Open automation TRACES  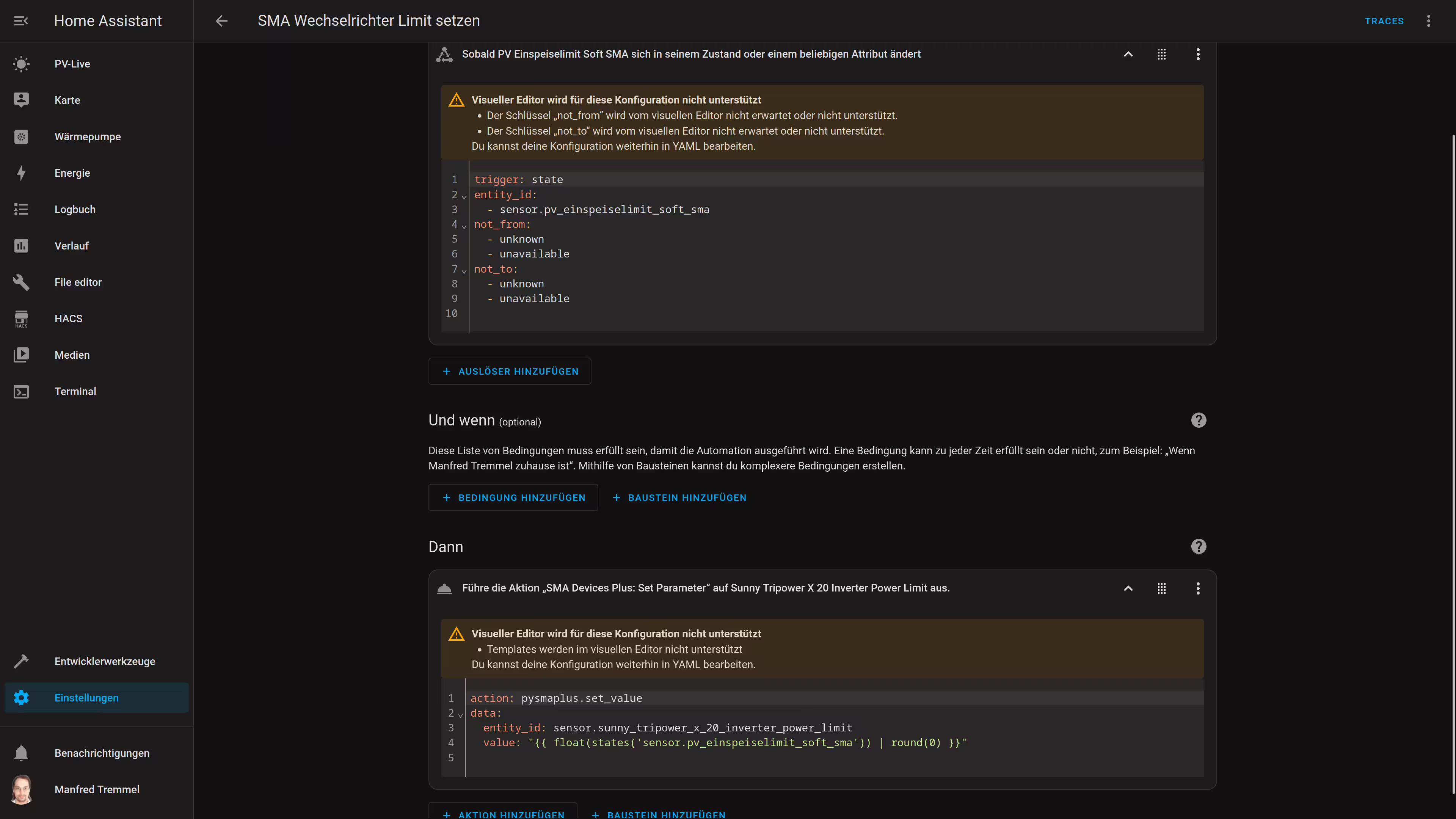[x=1384, y=21]
